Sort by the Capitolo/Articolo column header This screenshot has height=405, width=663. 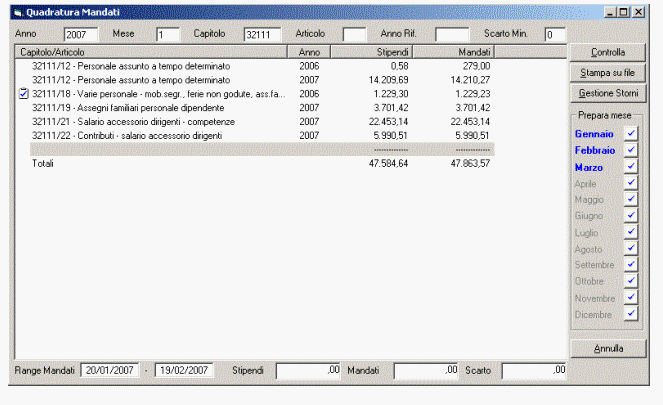150,51
